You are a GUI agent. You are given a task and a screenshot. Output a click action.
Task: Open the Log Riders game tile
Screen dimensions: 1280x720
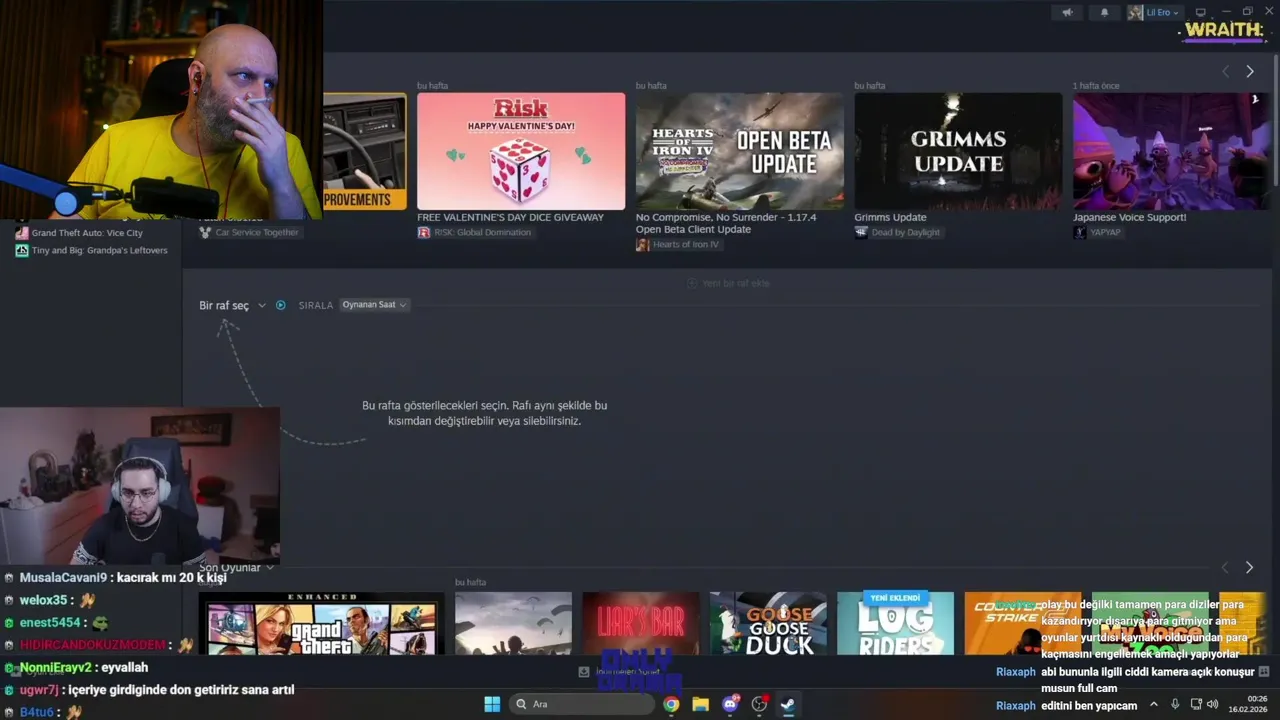(x=895, y=624)
